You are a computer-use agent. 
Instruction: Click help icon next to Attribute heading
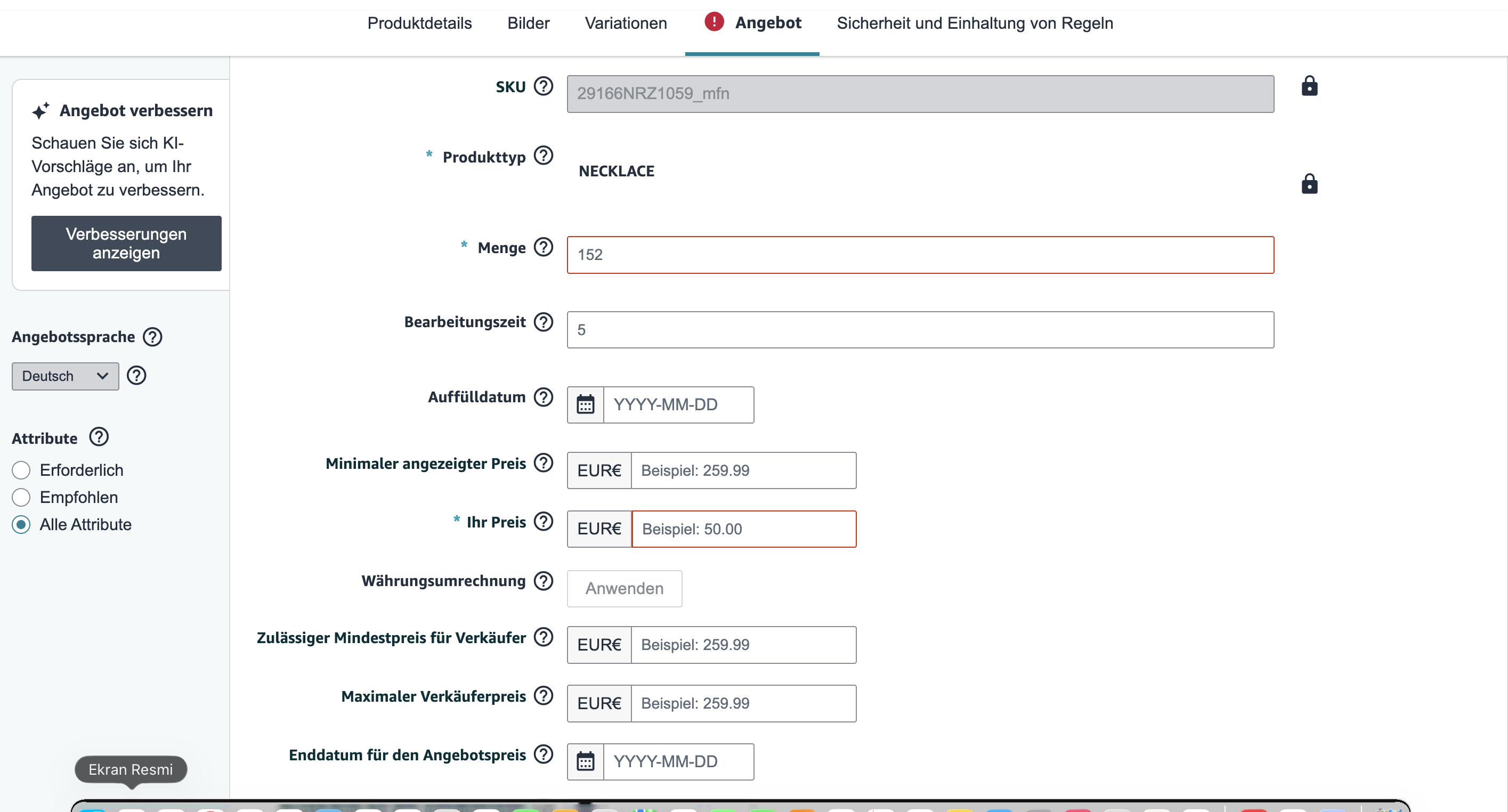coord(99,437)
